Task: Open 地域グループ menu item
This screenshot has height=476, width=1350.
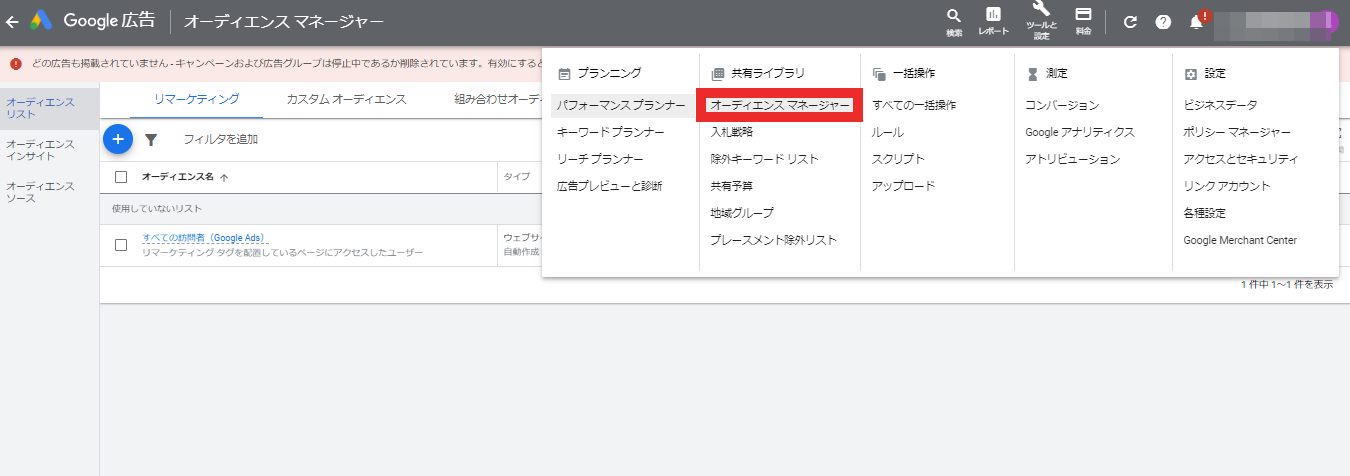Action: (x=742, y=213)
